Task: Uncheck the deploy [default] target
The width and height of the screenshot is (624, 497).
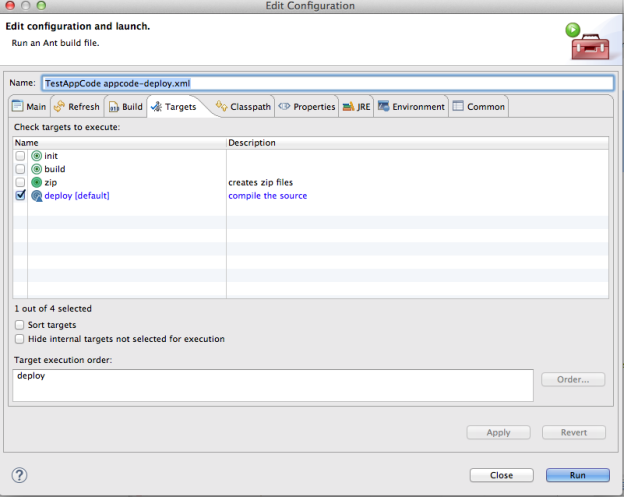Action: (x=21, y=196)
